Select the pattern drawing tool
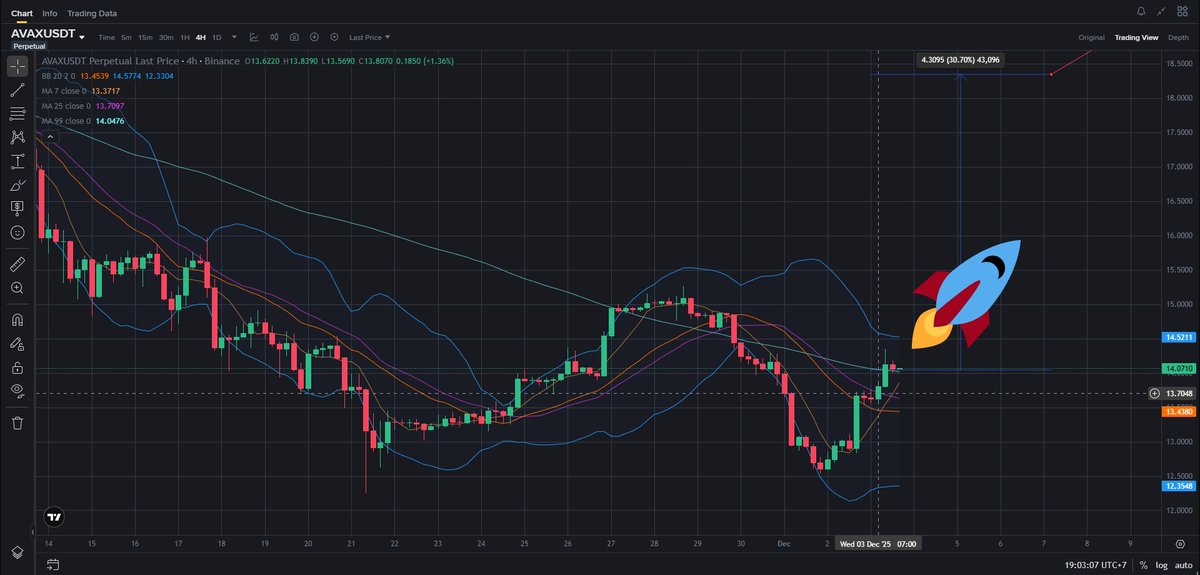The width and height of the screenshot is (1200, 575). pyautogui.click(x=17, y=137)
